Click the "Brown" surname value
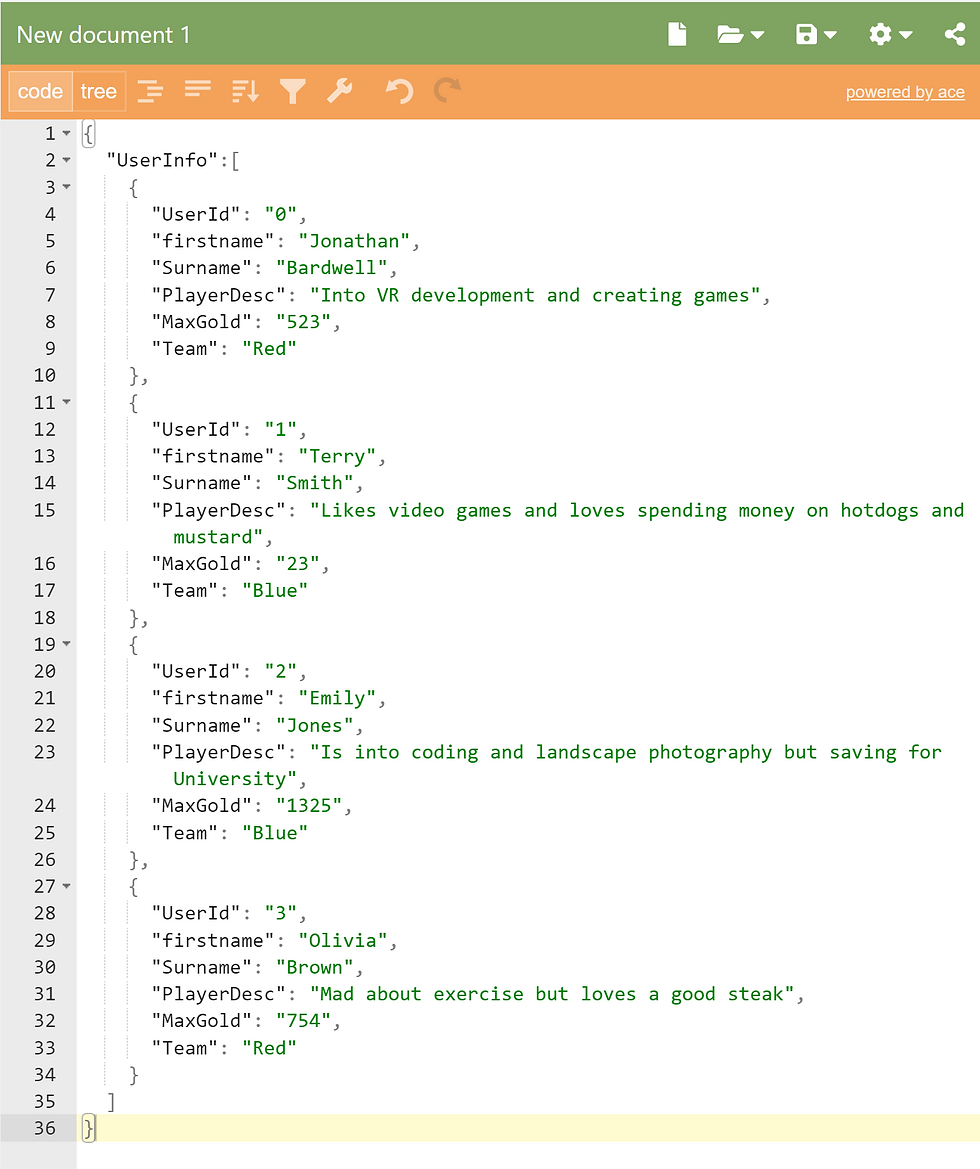Image resolution: width=980 pixels, height=1169 pixels. point(315,968)
